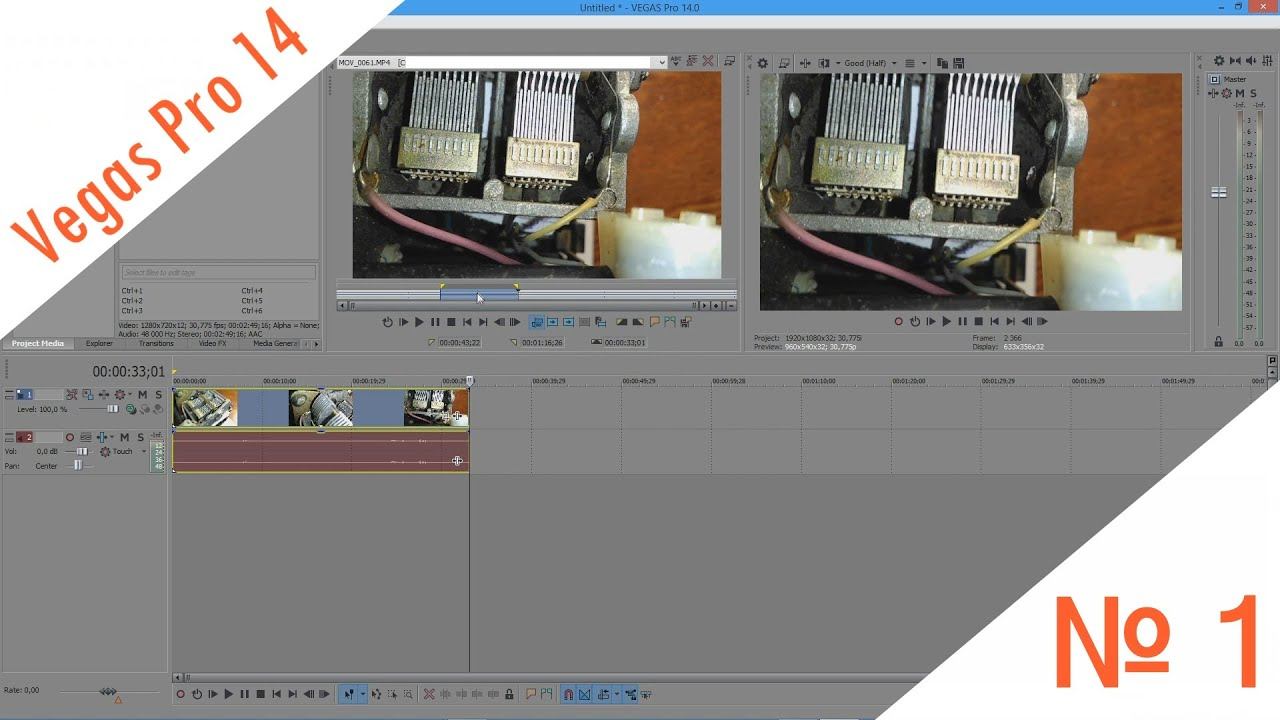Viewport: 1280px width, 720px height.
Task: Click the create subclip icon in Trimmer
Action: click(601, 322)
